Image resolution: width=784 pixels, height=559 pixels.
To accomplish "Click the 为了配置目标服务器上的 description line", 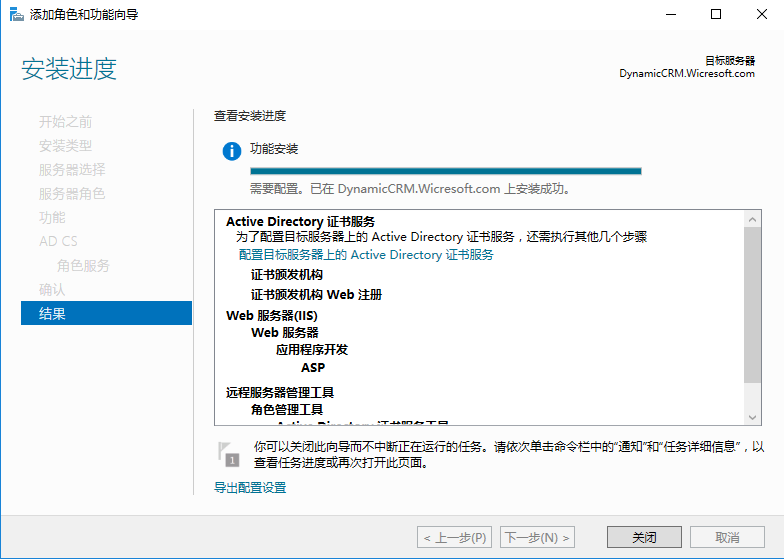I will click(x=442, y=236).
